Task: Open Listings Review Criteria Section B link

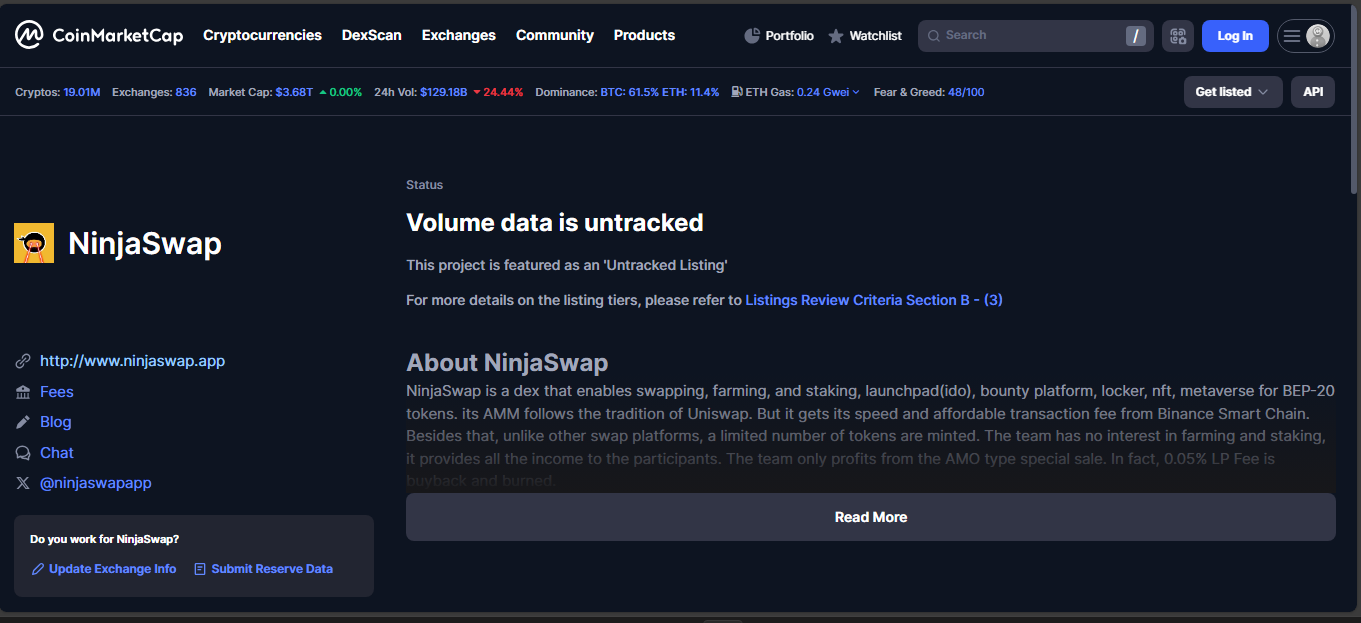Action: tap(874, 300)
